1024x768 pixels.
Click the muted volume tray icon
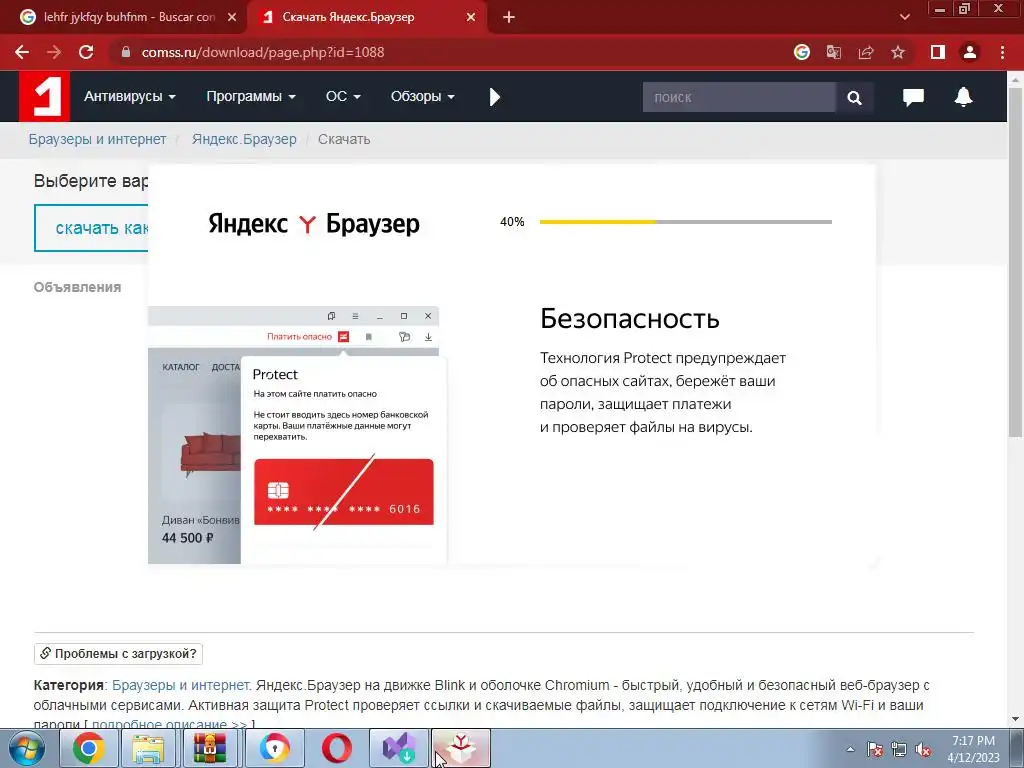[923, 749]
